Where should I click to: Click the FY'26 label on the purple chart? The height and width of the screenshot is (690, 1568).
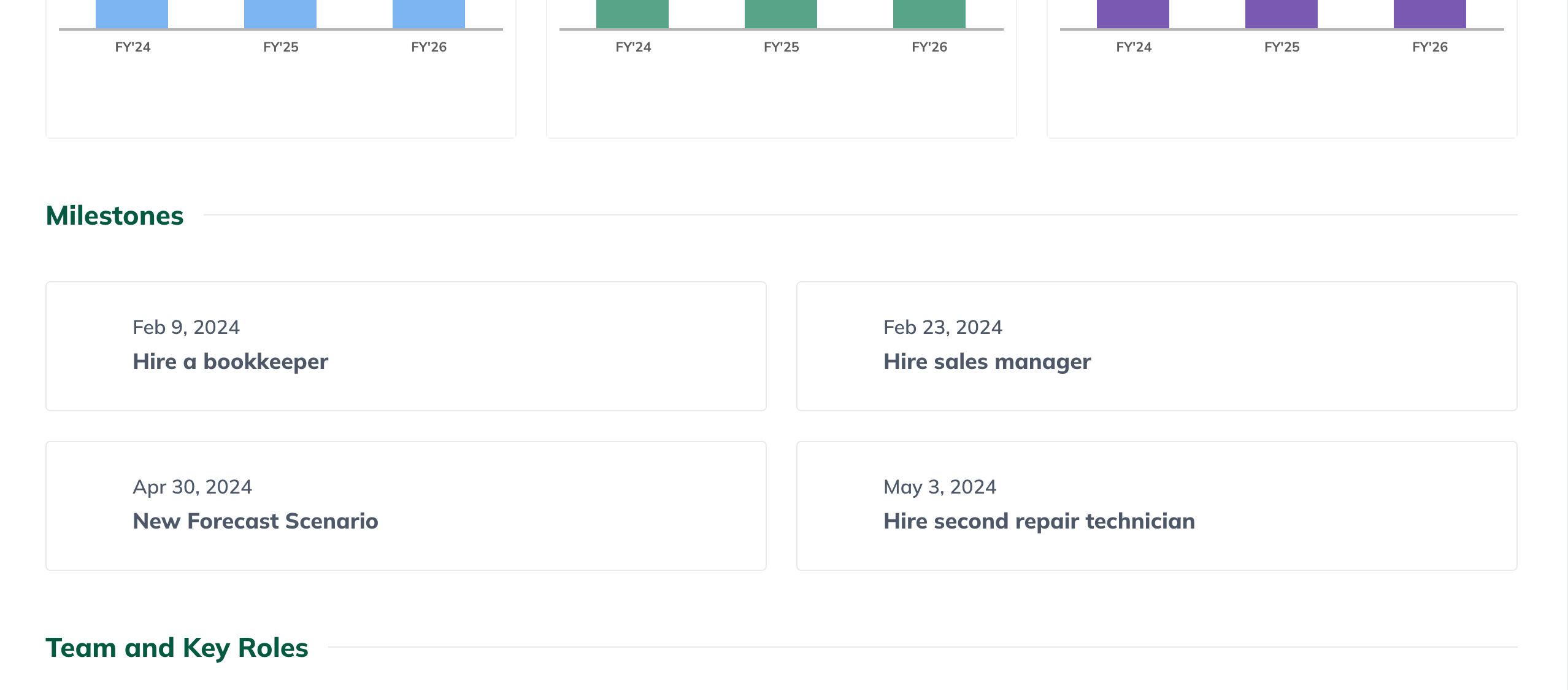[1429, 46]
